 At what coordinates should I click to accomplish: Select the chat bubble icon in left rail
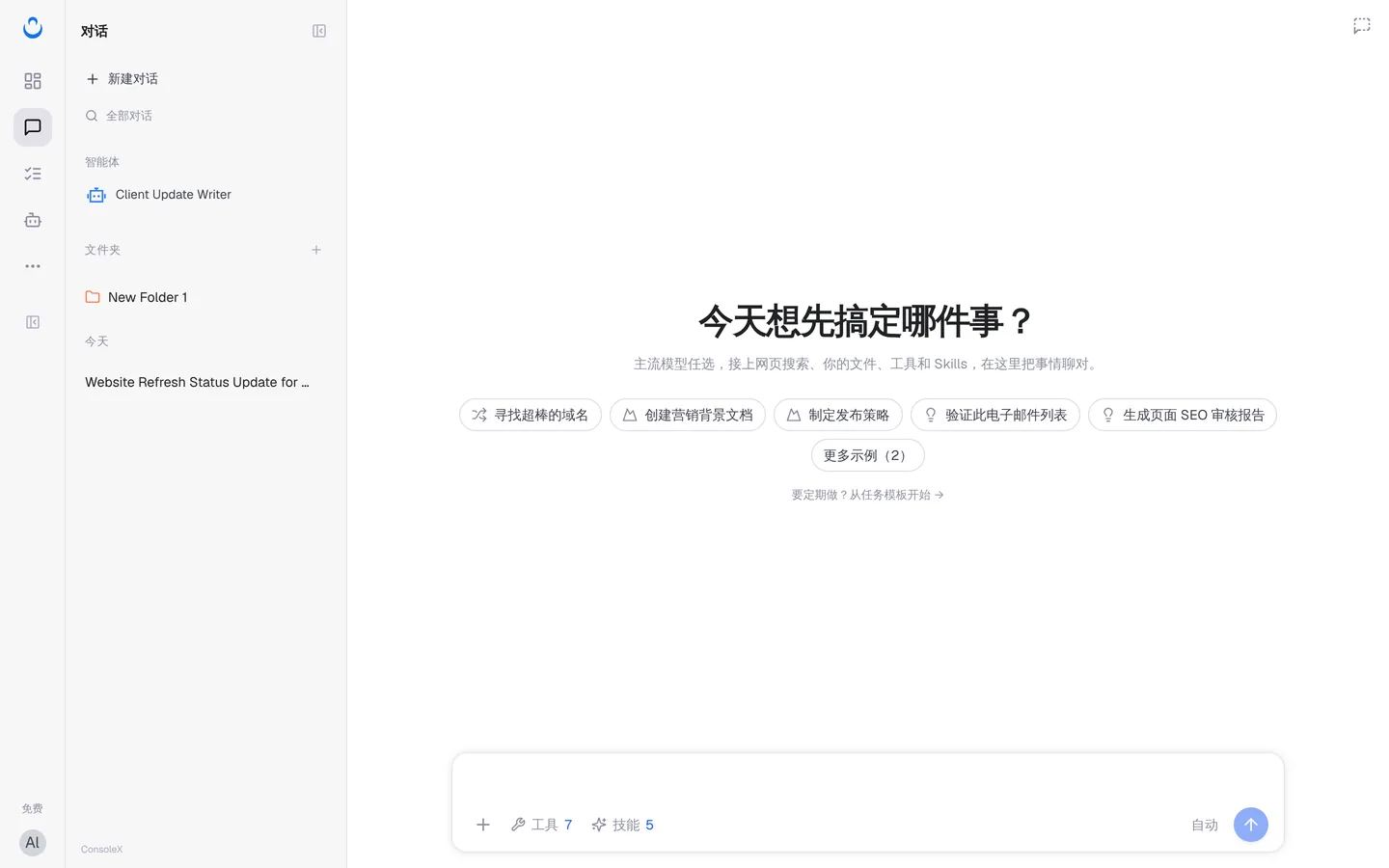point(33,127)
